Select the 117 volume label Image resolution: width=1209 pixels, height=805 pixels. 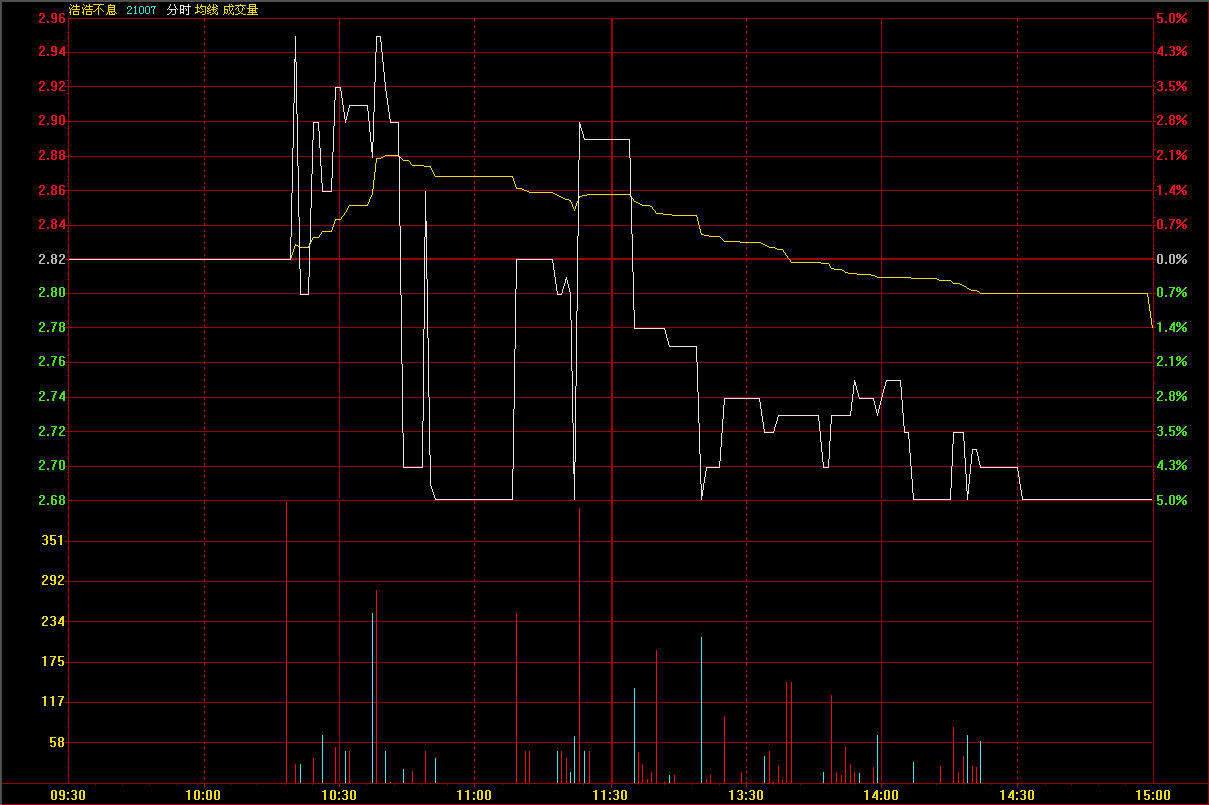pos(54,703)
